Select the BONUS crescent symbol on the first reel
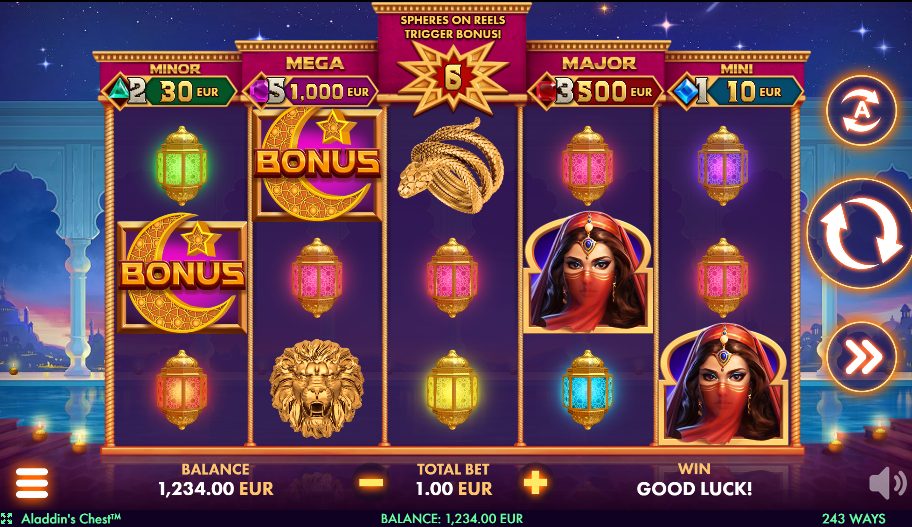The image size is (912, 527). click(182, 275)
